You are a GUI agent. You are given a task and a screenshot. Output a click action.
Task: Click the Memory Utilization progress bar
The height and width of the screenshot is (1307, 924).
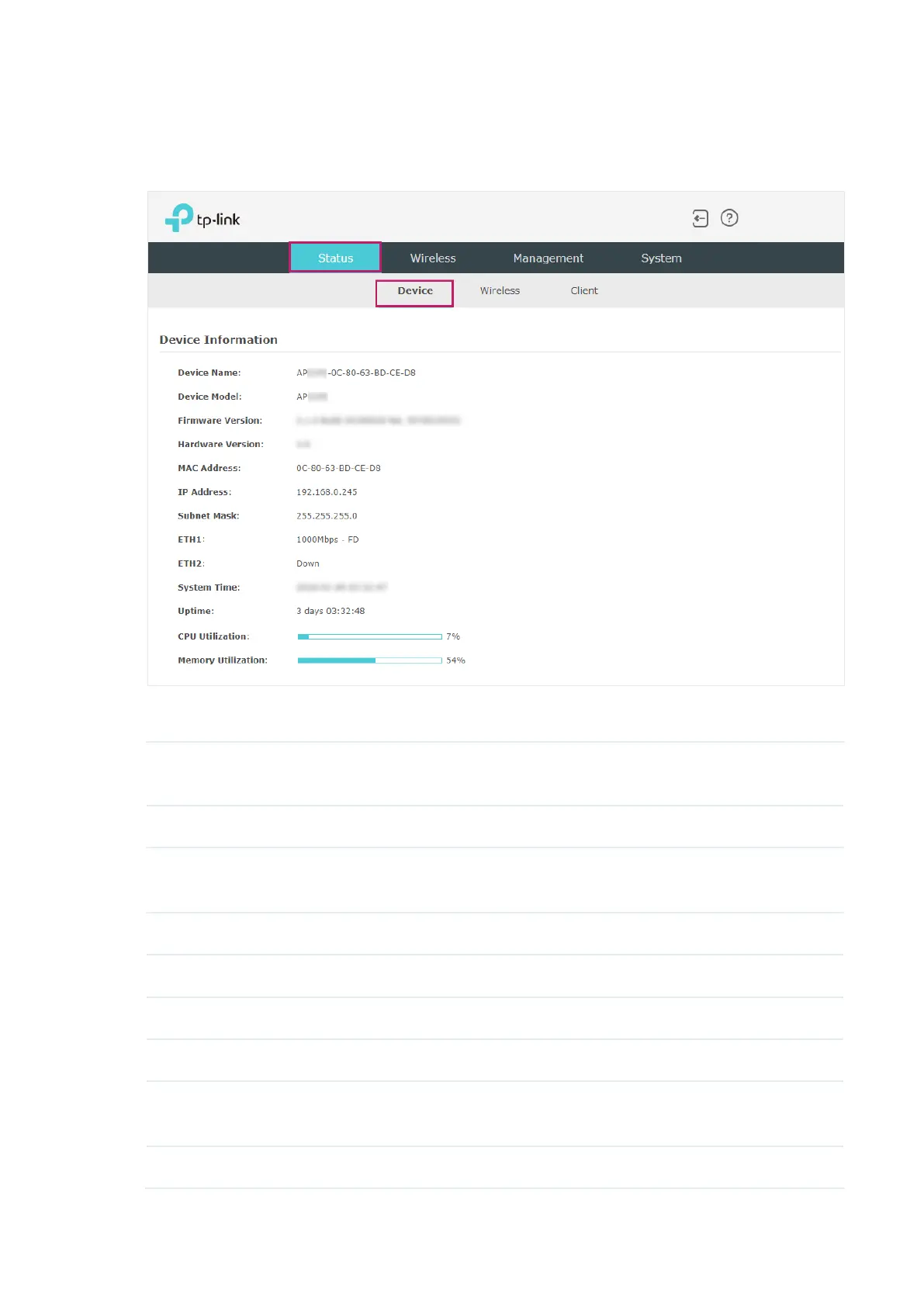370,660
